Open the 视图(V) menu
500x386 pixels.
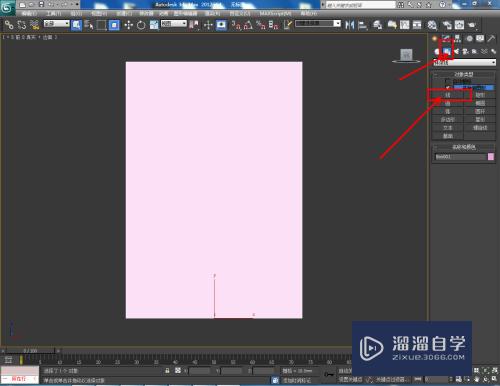(99, 13)
